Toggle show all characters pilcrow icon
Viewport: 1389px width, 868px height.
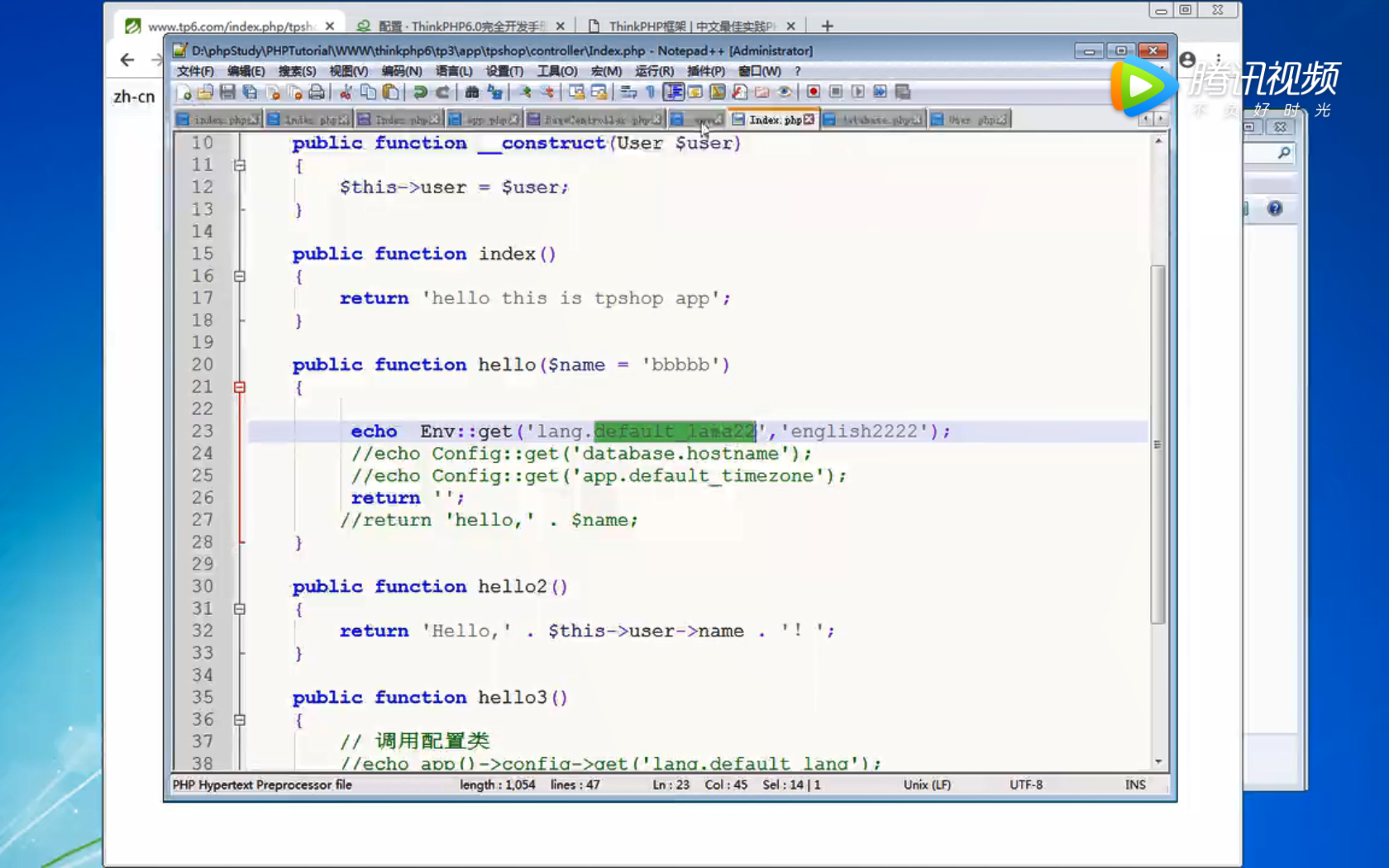pyautogui.click(x=651, y=92)
